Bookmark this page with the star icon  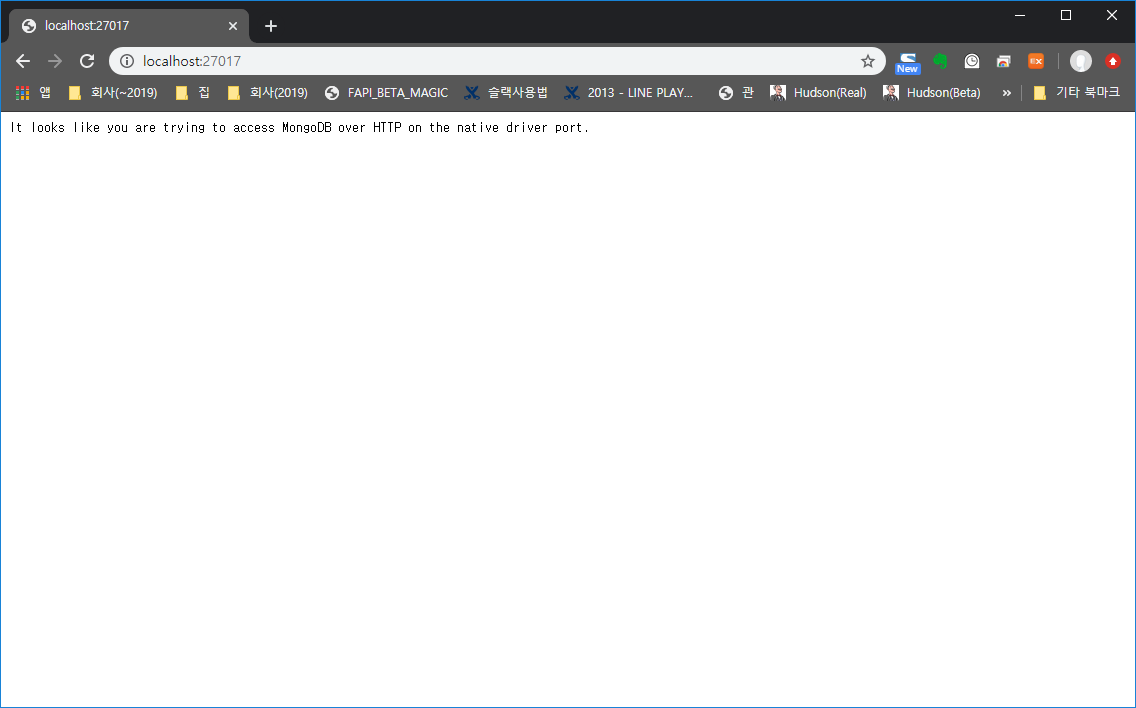867,61
